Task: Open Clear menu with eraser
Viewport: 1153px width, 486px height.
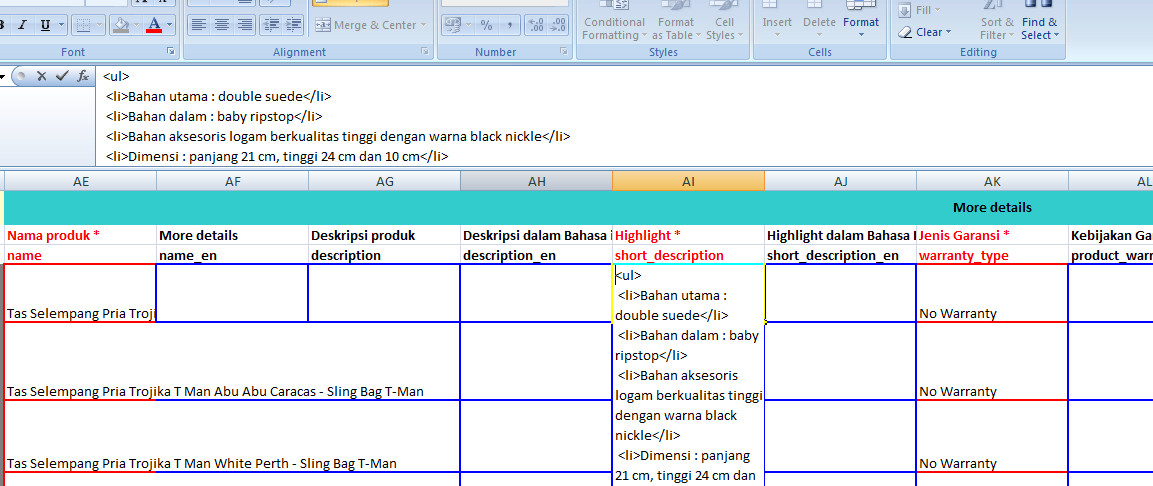Action: coord(925,32)
